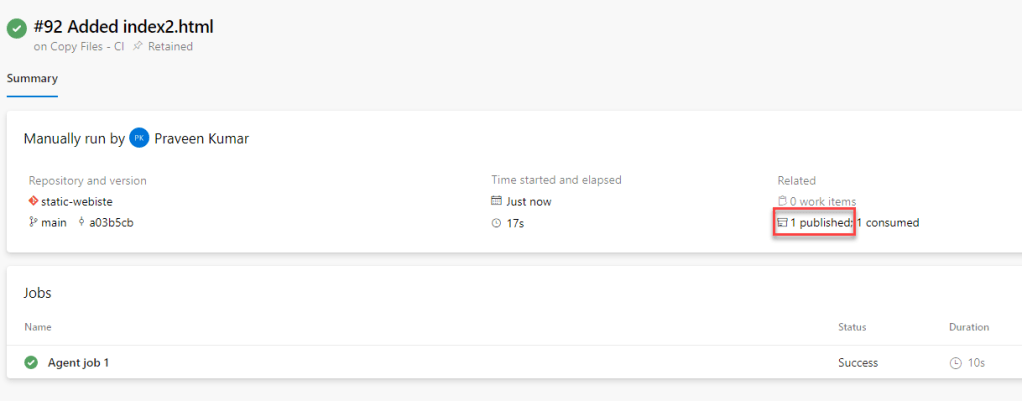Click the green build success icon beside #92
The width and height of the screenshot is (1022, 401).
(x=16, y=29)
